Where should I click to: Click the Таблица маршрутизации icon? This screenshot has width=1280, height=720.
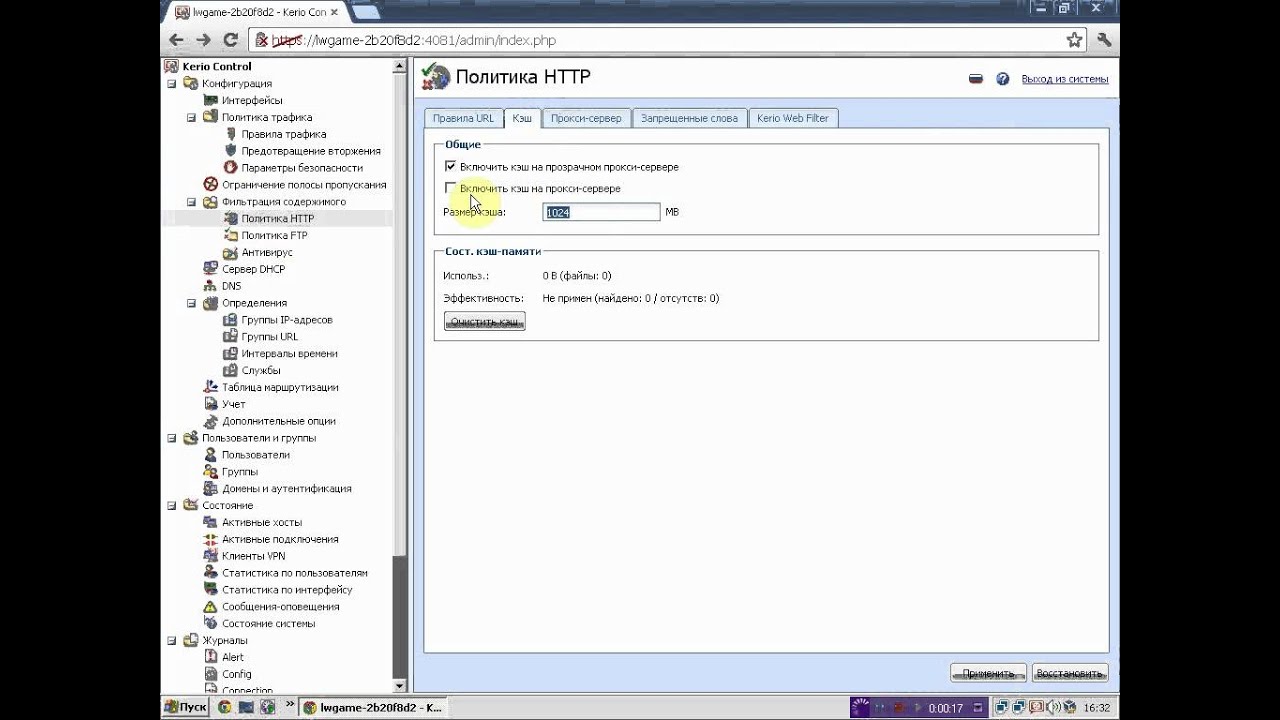pyautogui.click(x=210, y=387)
